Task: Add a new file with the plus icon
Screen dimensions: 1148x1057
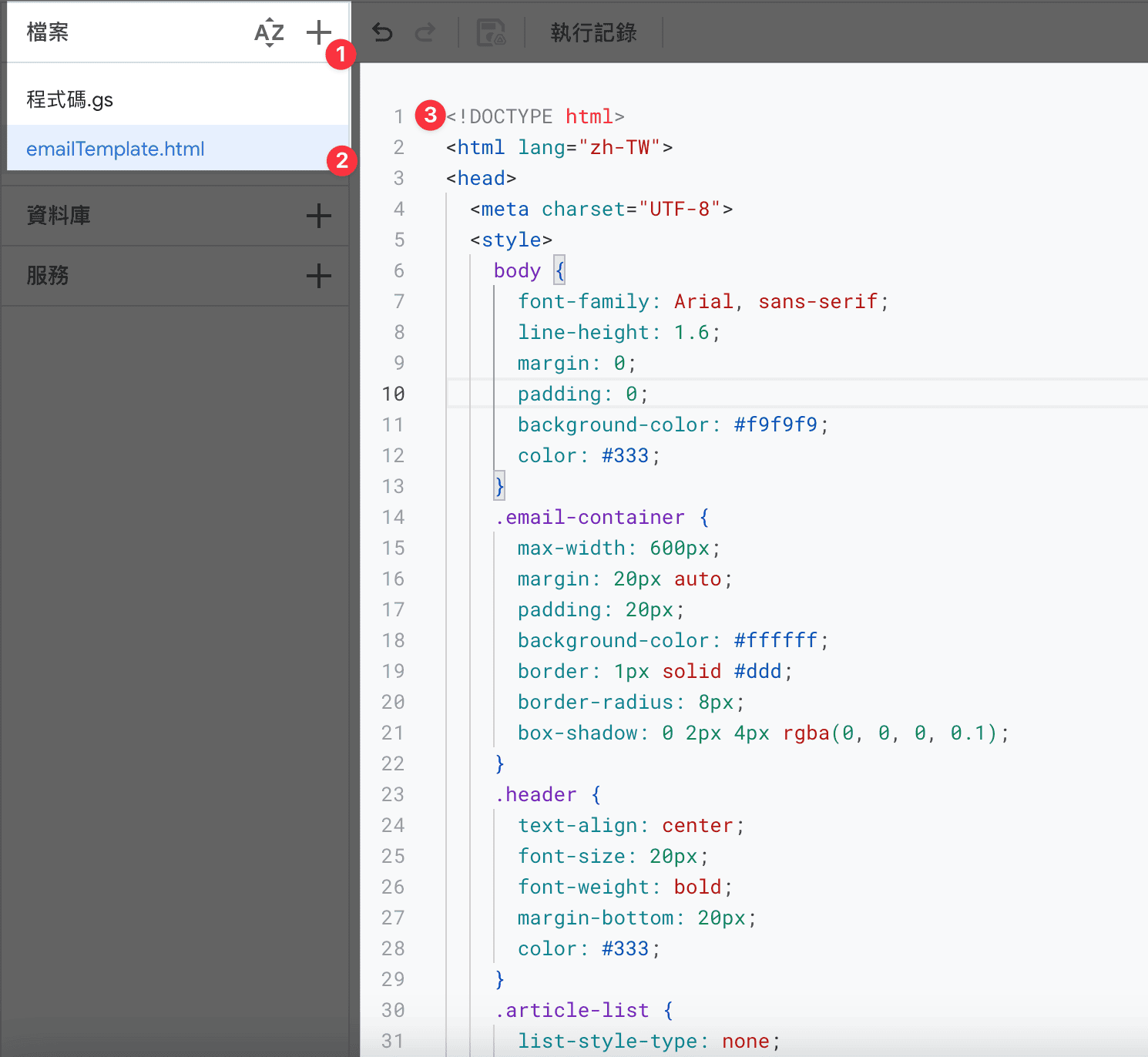Action: (x=318, y=32)
